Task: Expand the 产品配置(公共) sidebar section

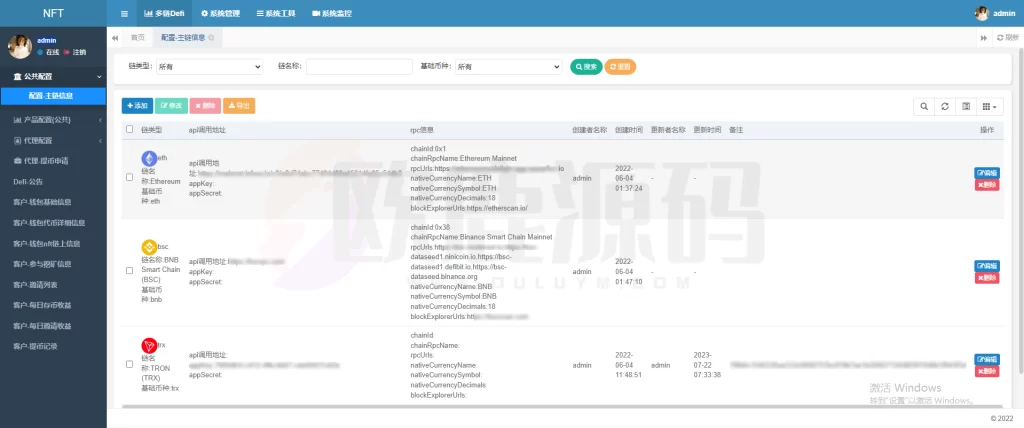Action: pyautogui.click(x=53, y=120)
